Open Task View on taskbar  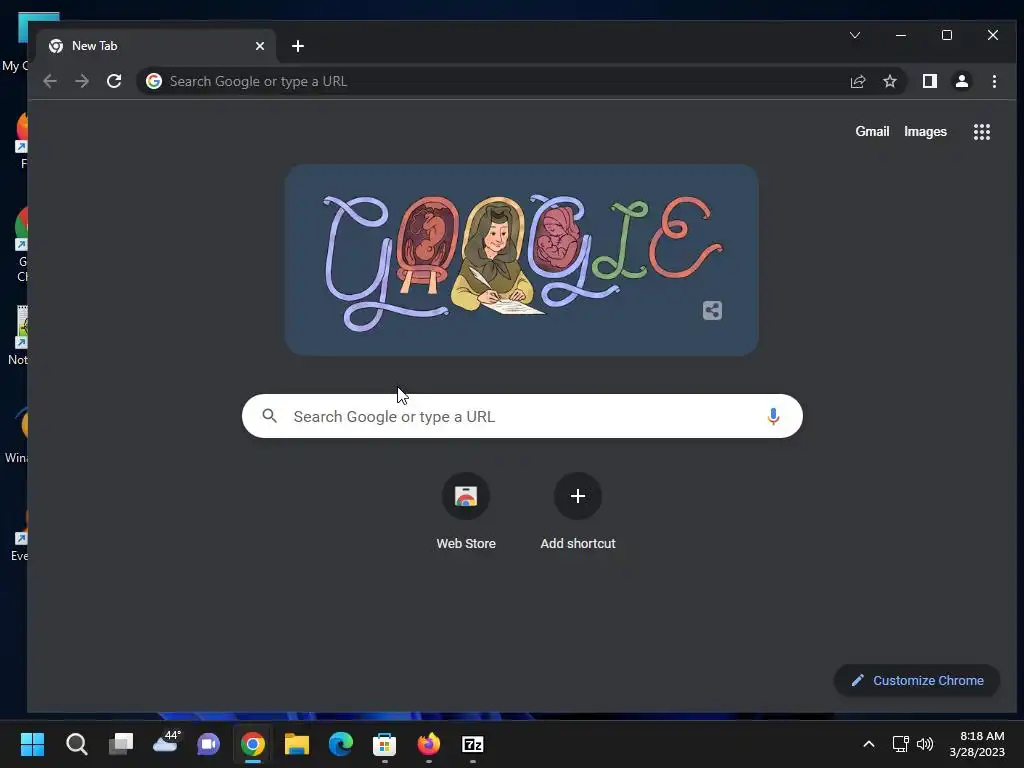tap(121, 744)
